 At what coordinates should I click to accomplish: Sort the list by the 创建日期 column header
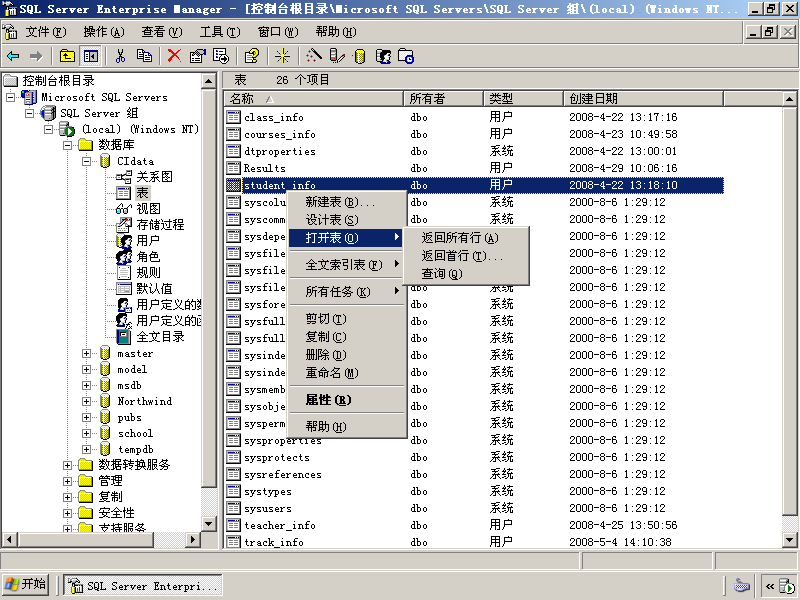(643, 98)
